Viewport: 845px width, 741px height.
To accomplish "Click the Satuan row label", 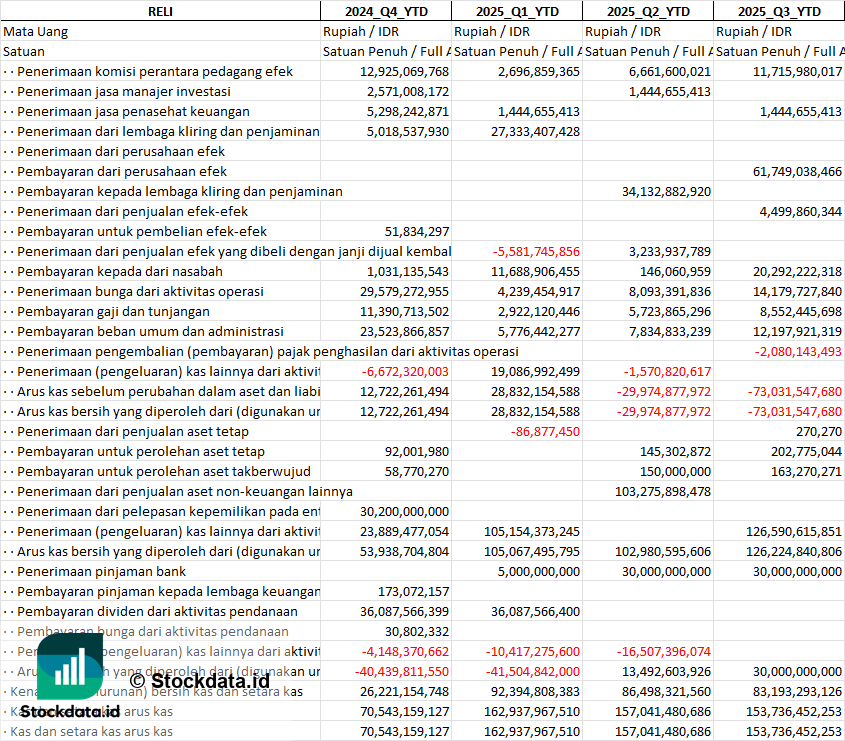I will tap(24, 52).
